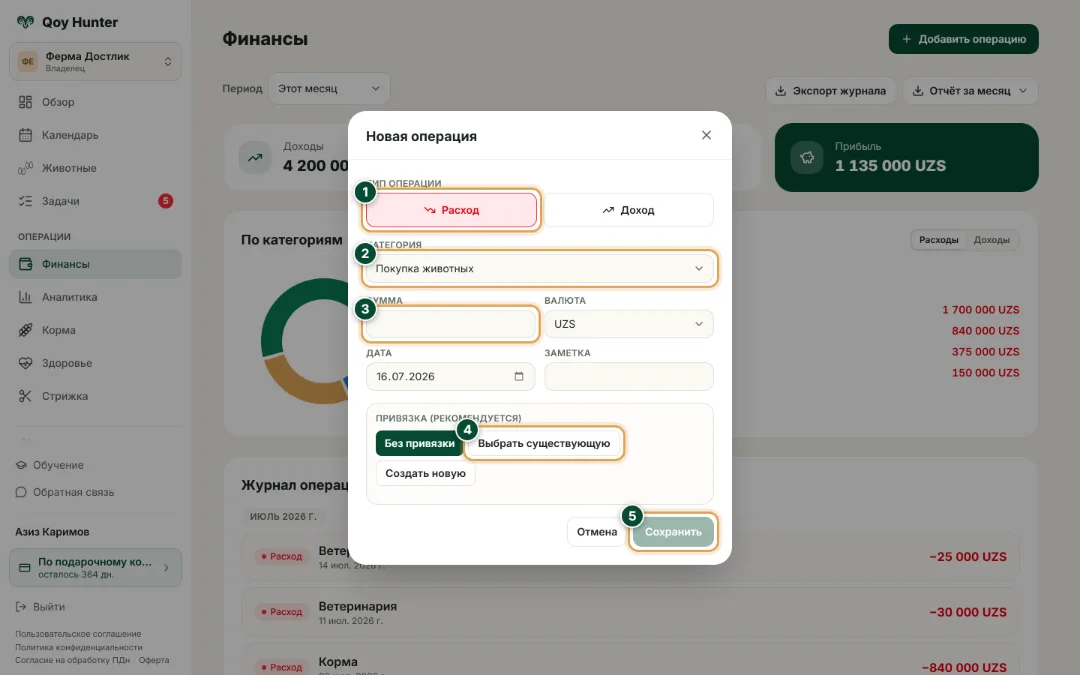The image size is (1080, 675).
Task: Go to Корма in sidebar
Action: pyautogui.click(x=95, y=330)
